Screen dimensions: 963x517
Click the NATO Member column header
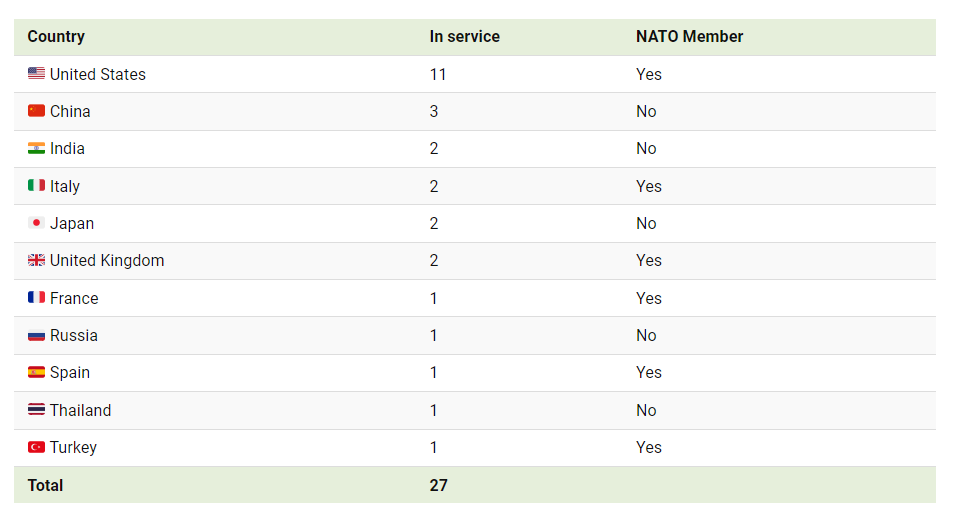click(x=689, y=37)
